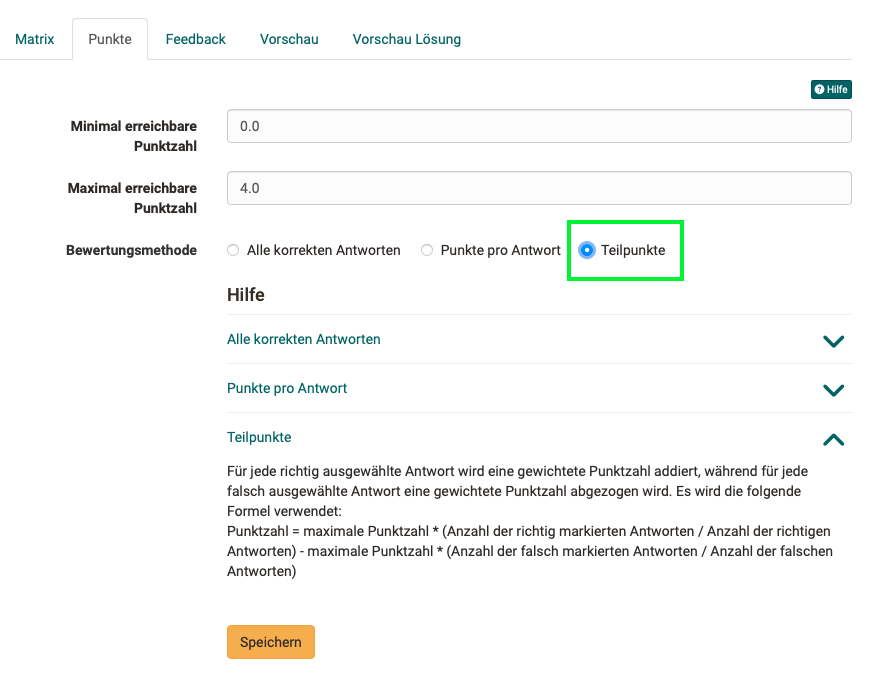Select the Punkte pro Antwort radio button
This screenshot has width=870, height=675.
click(427, 250)
